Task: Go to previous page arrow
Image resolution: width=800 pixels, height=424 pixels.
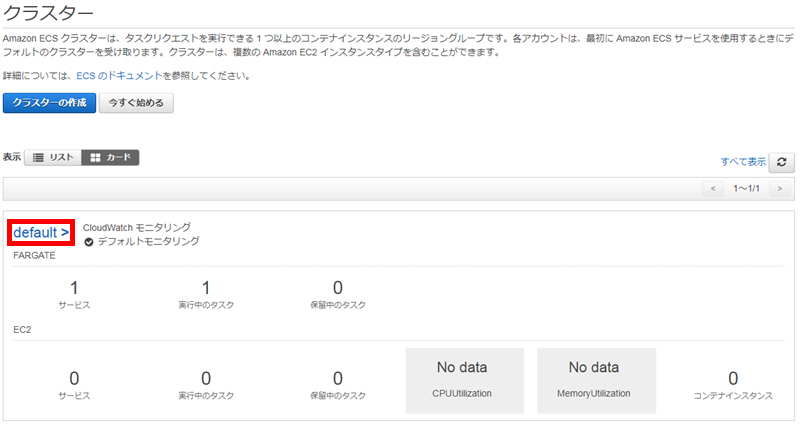Action: pos(713,188)
